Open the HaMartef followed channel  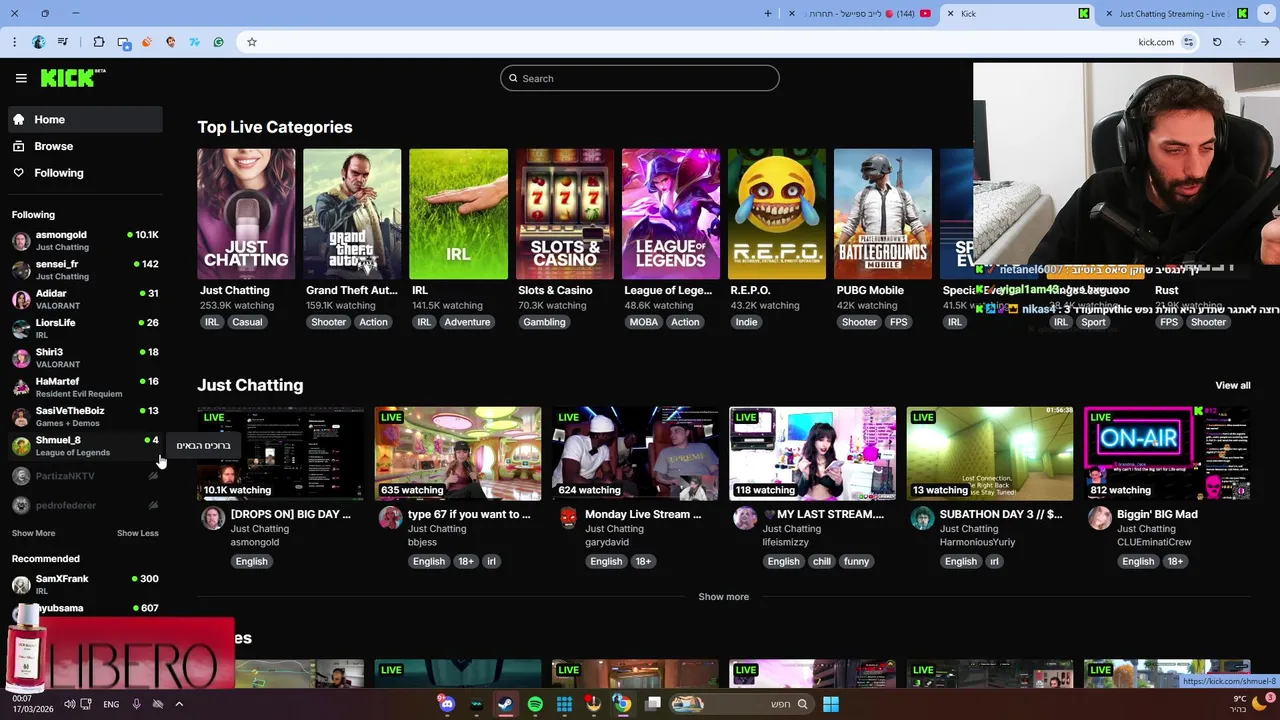pyautogui.click(x=85, y=387)
